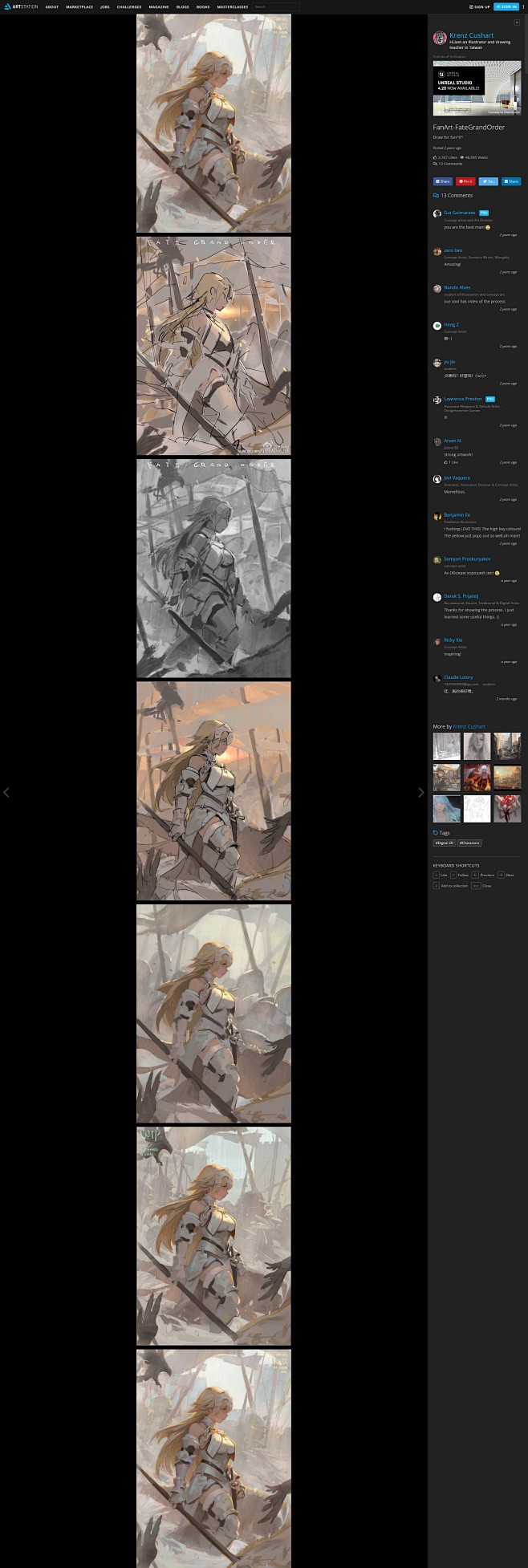Open the Blogs menu item

point(183,6)
